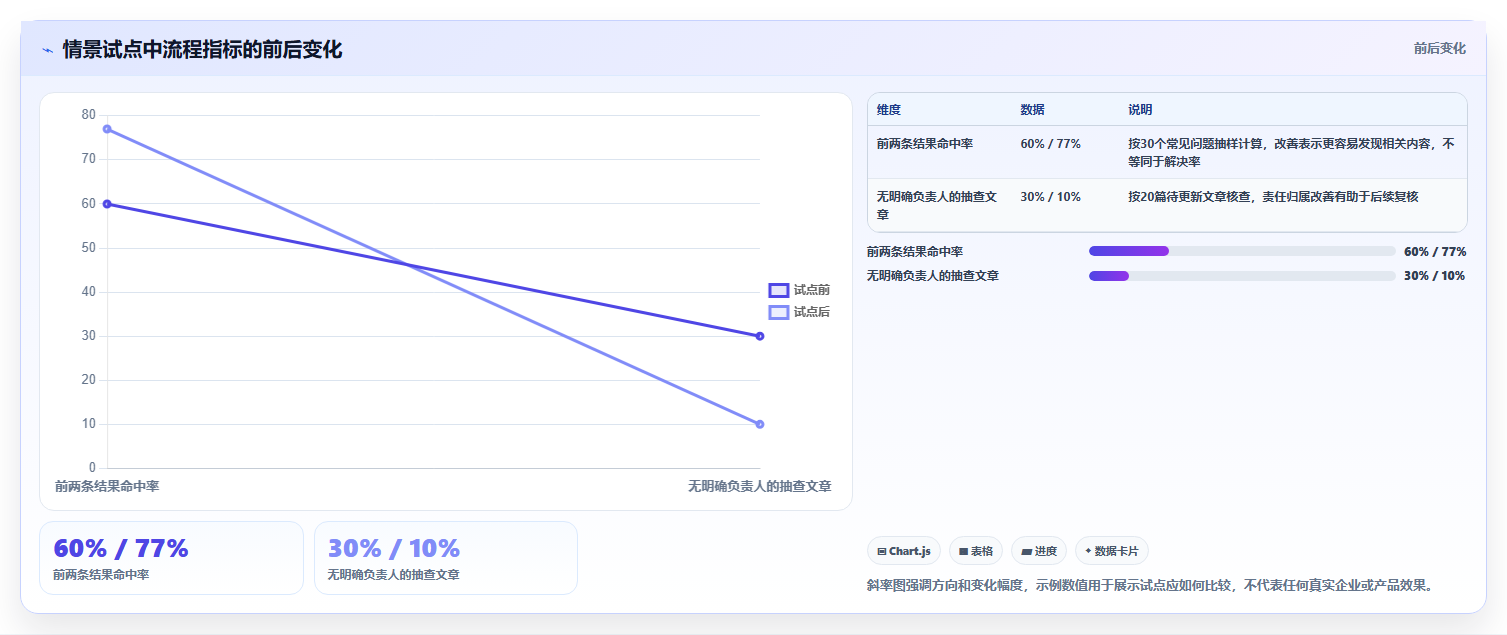This screenshot has width=1507, height=635.
Task: Click the 斜率图强调方向 footnote text
Action: point(1151,585)
